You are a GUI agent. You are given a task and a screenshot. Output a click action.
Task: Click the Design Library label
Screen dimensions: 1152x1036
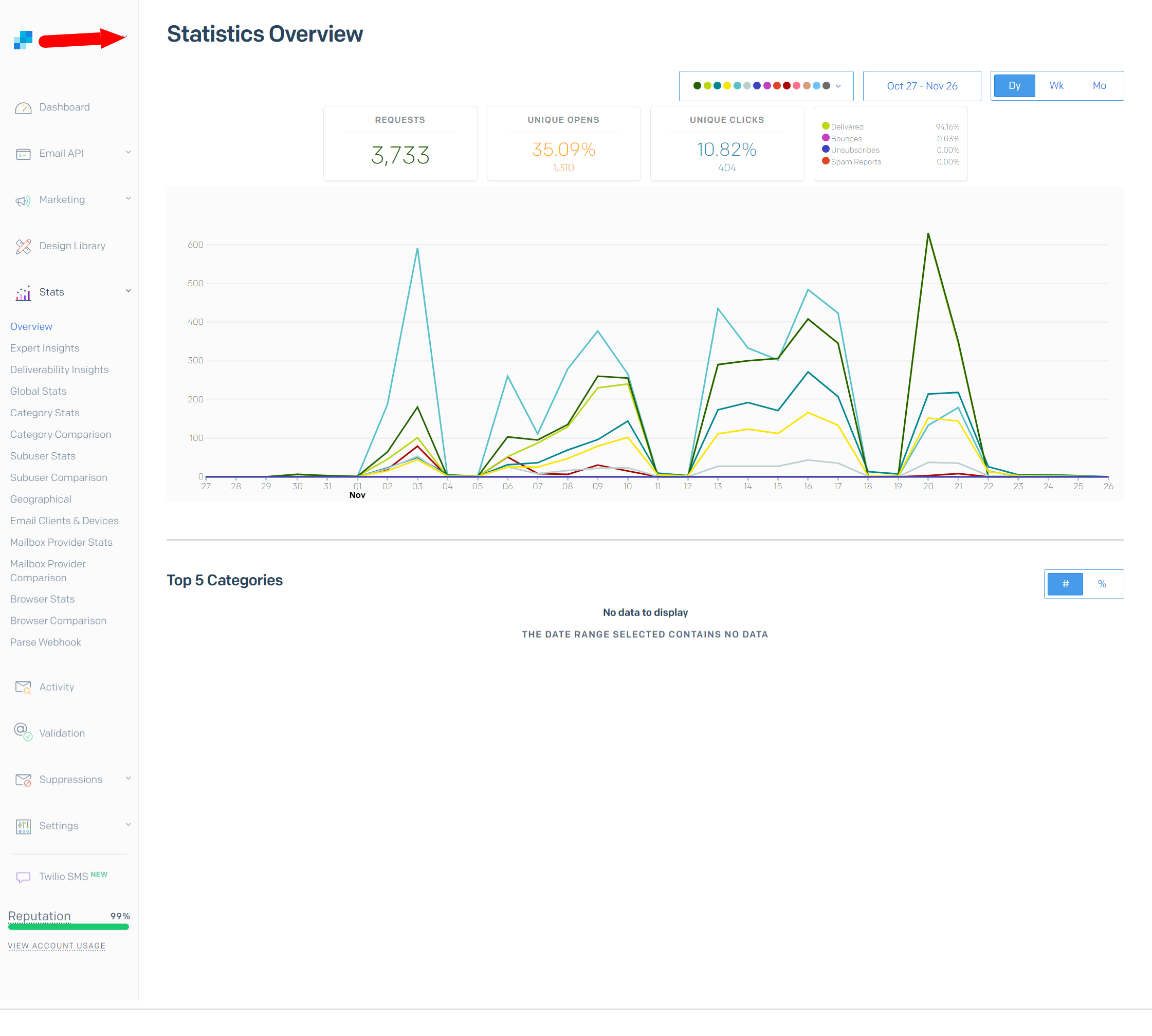[x=72, y=247]
